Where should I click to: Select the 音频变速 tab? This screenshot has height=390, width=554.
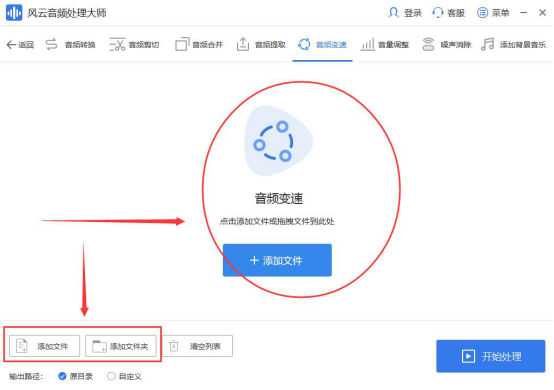tap(331, 45)
